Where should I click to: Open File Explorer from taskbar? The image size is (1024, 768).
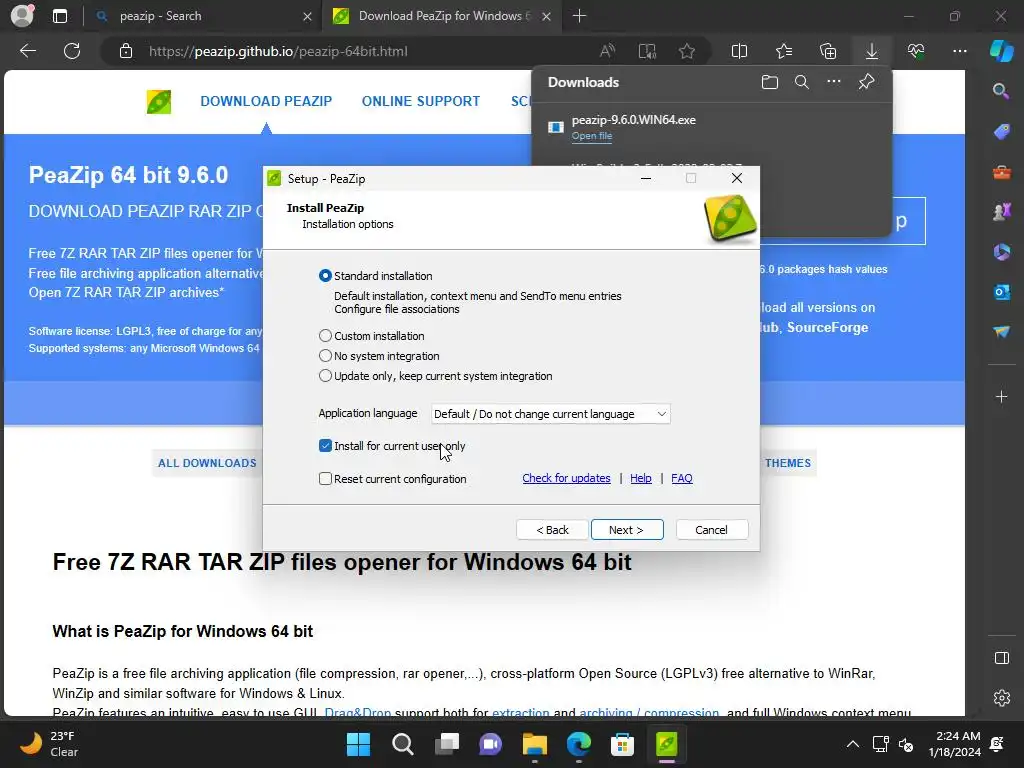(535, 744)
